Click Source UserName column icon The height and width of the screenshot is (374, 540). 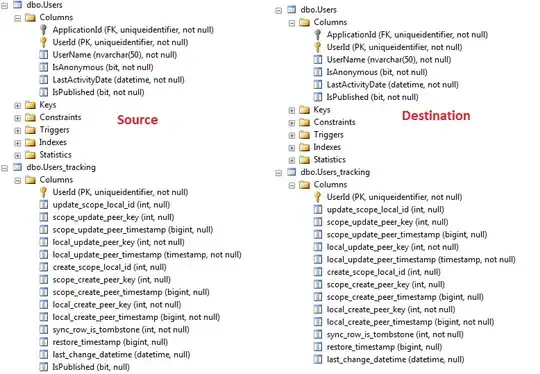click(43, 55)
